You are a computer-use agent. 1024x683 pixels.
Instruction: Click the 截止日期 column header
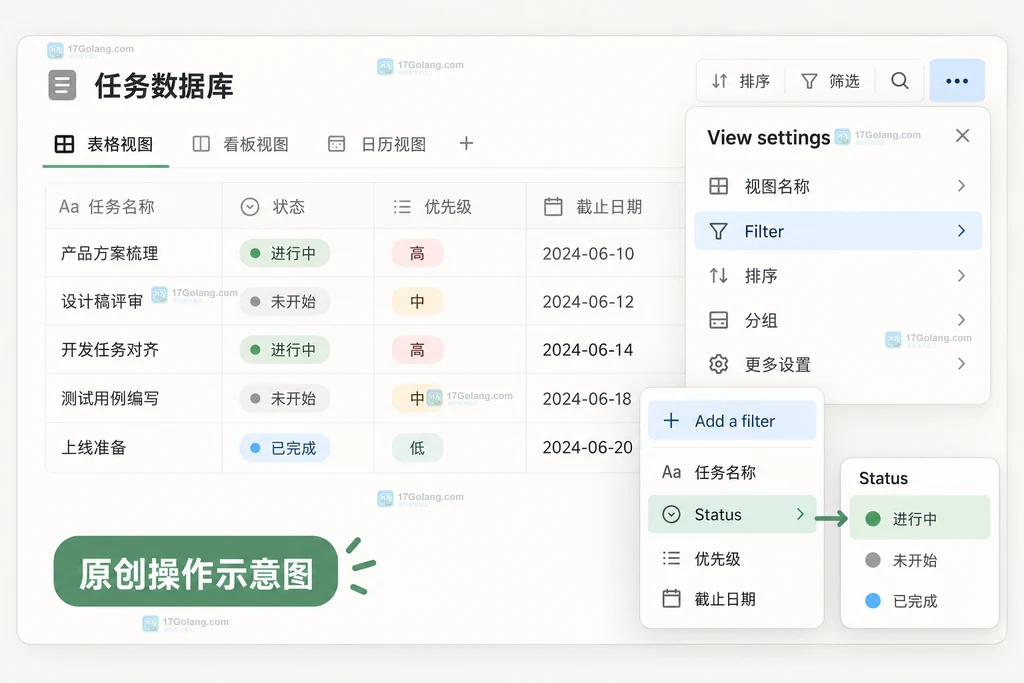coord(604,207)
